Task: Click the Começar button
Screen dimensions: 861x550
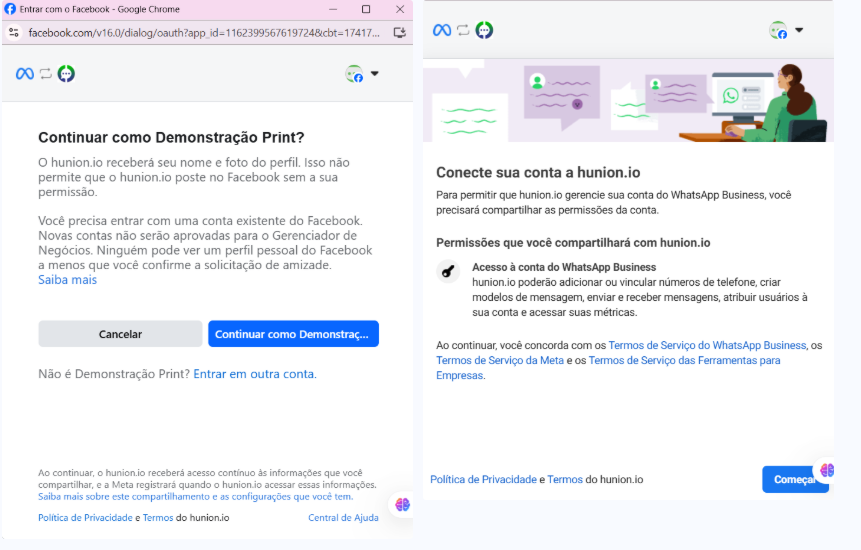Action: [795, 479]
